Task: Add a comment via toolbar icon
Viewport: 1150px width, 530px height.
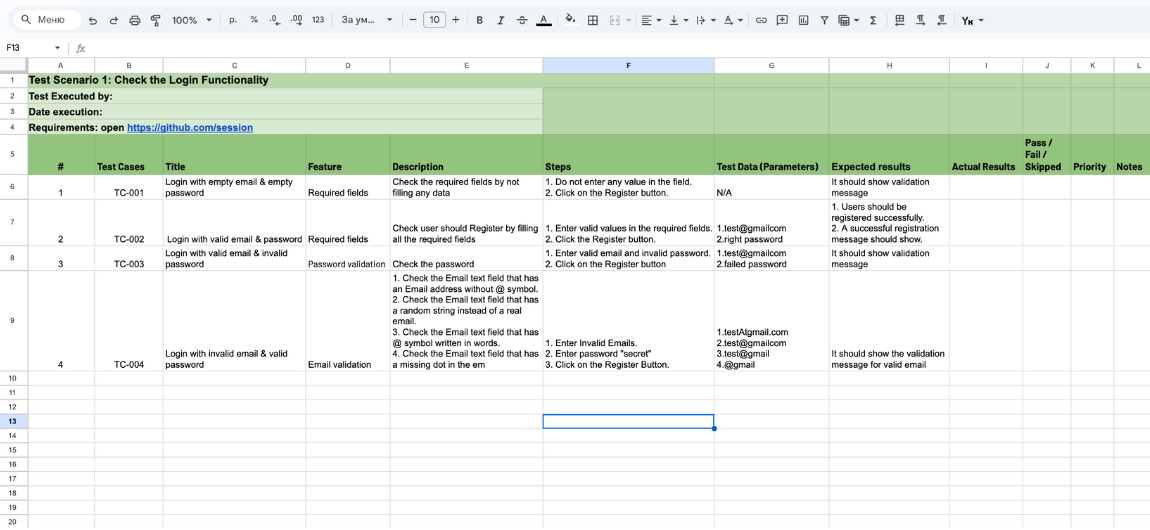Action: 782,21
